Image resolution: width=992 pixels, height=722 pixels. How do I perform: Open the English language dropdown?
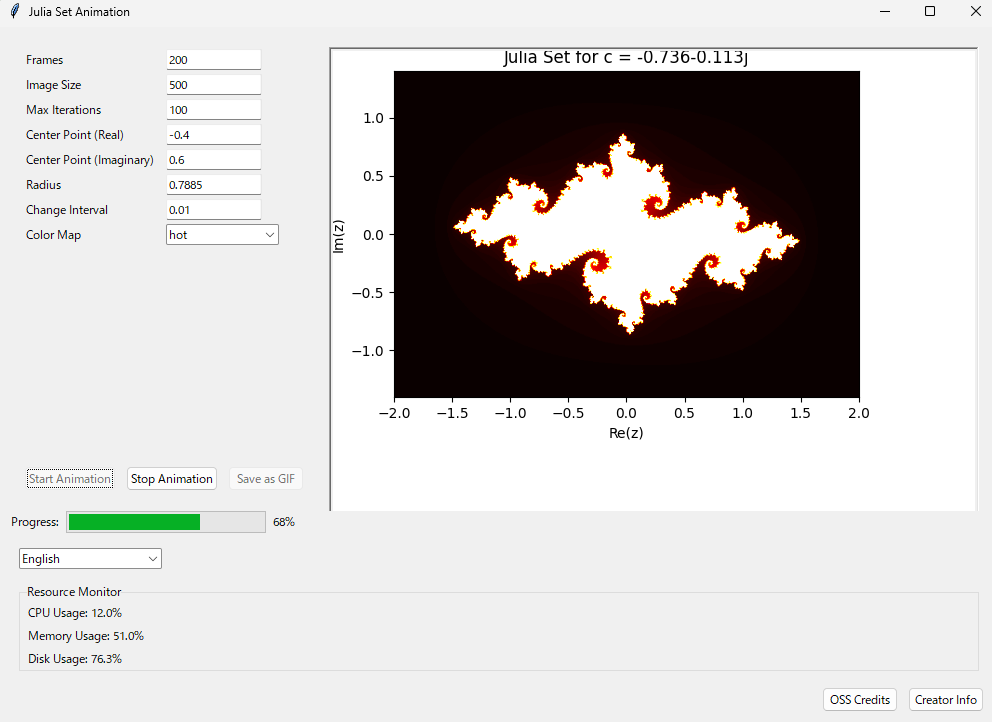click(x=90, y=558)
